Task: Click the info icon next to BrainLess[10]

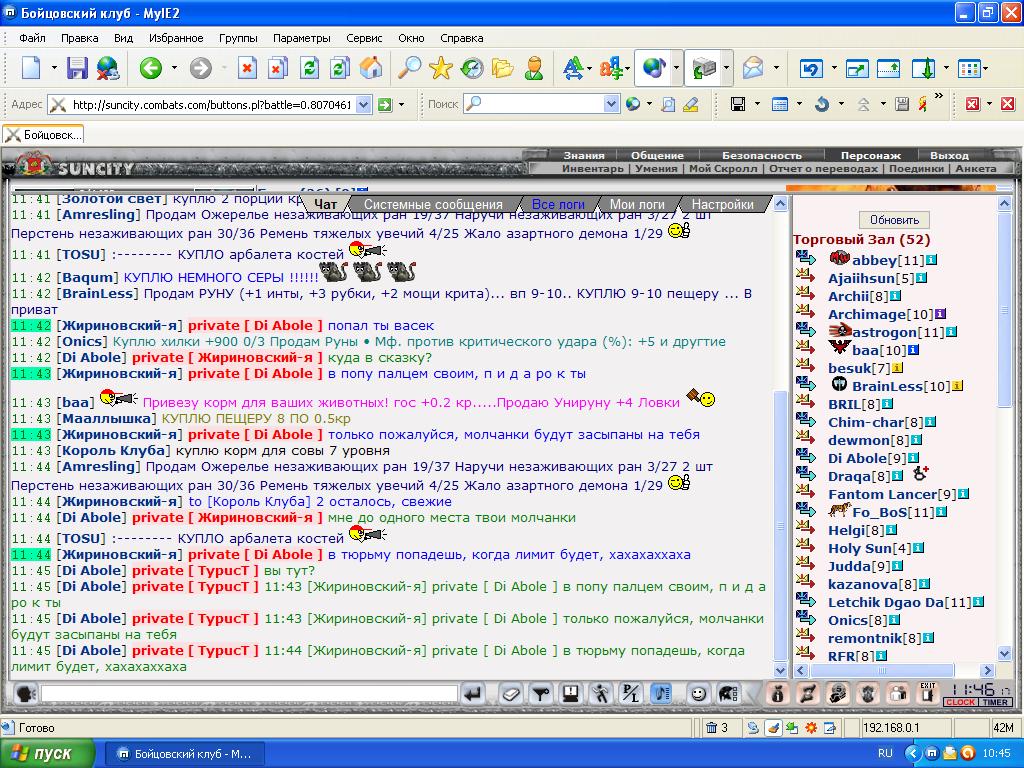Action: [957, 386]
